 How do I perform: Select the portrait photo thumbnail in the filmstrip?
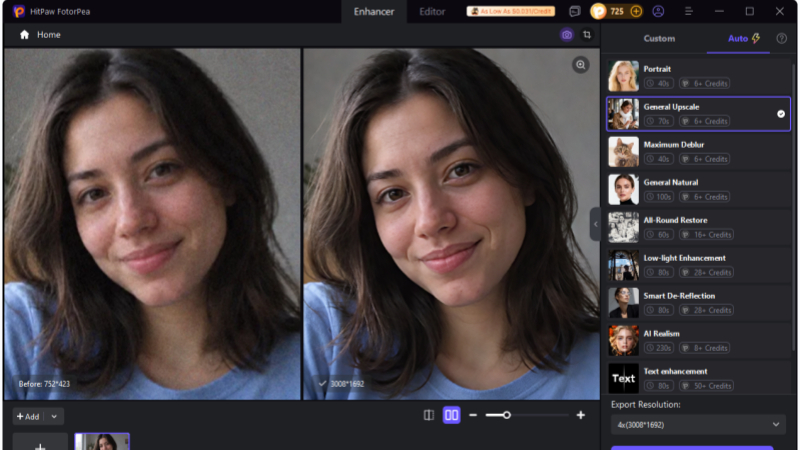[x=102, y=442]
